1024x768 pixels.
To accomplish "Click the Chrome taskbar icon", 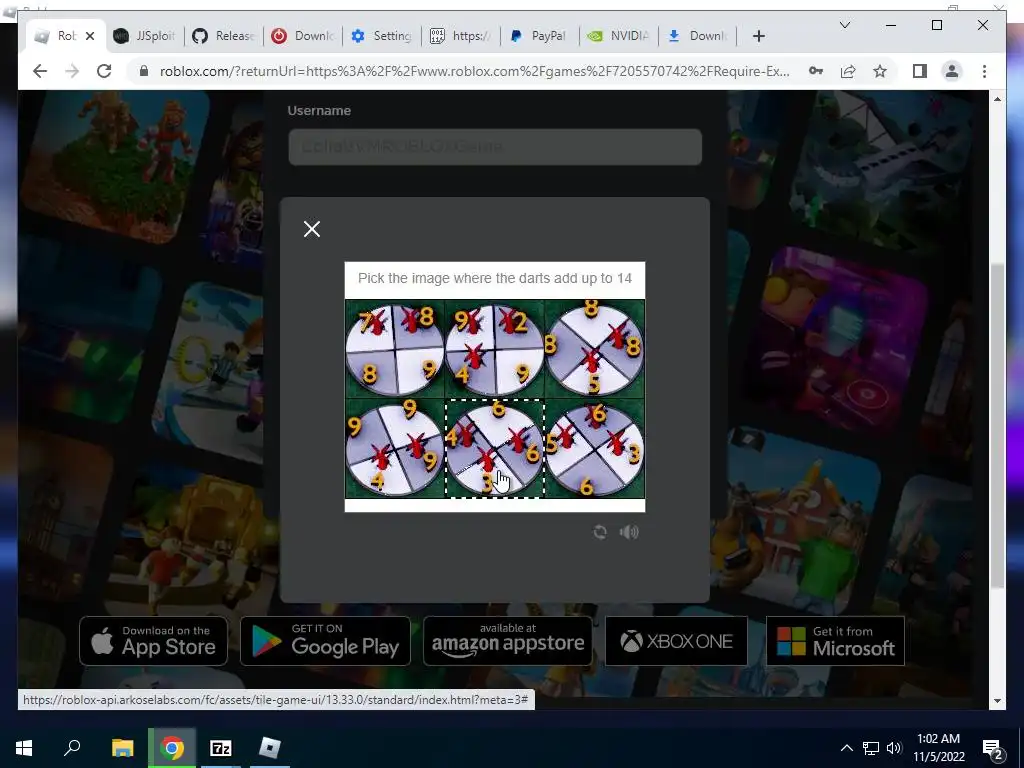I will coord(172,748).
